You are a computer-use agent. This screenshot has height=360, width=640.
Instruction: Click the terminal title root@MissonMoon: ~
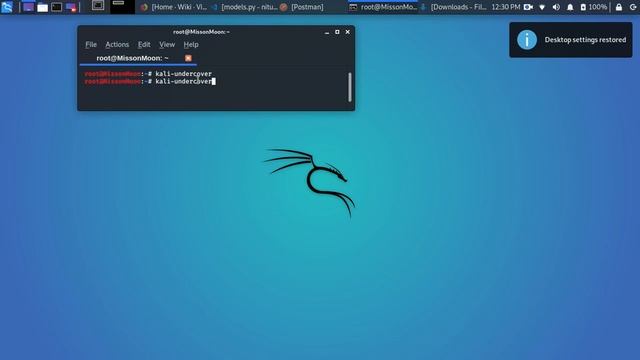point(201,32)
